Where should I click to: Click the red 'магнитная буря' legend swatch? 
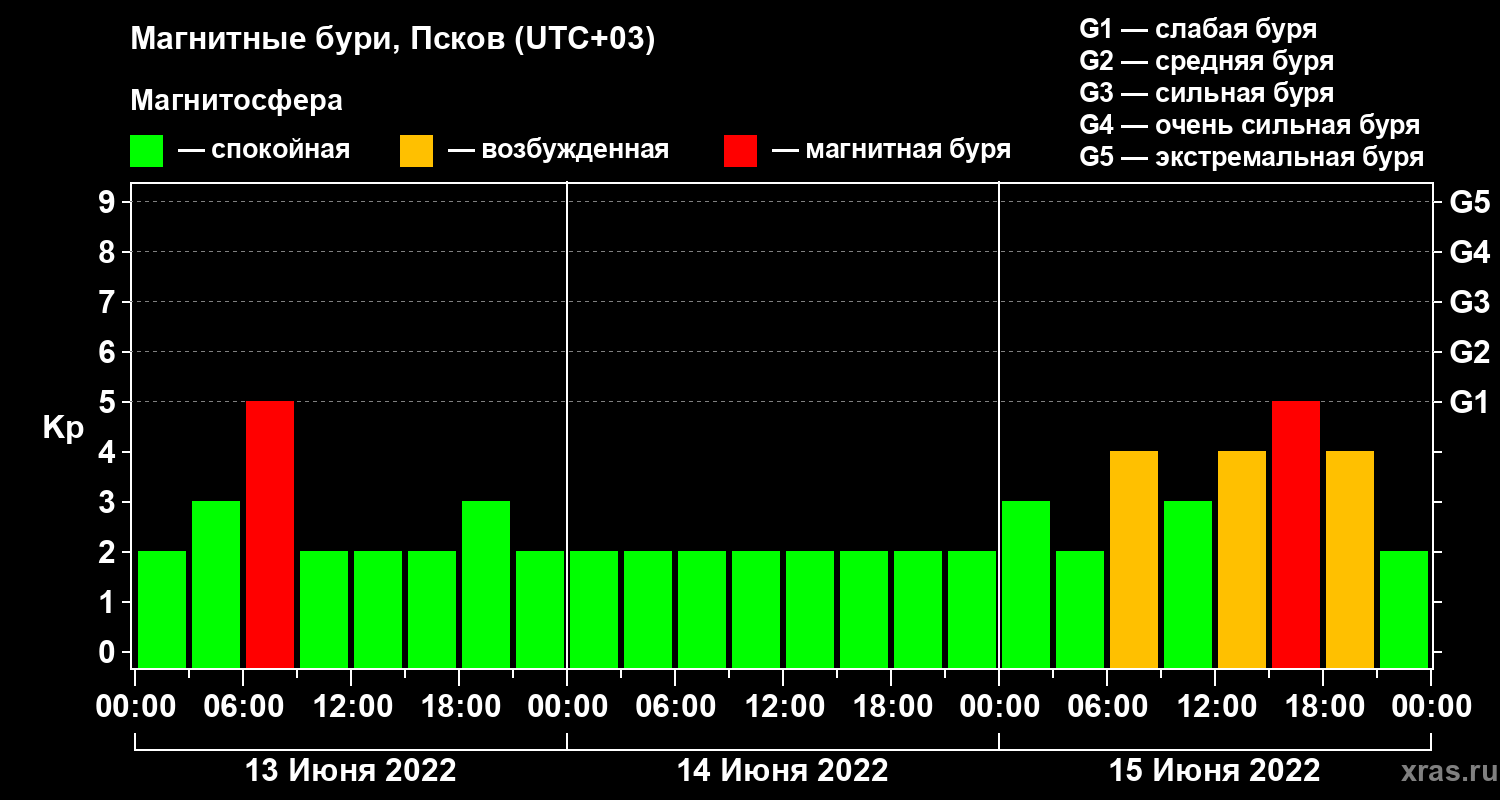[x=740, y=151]
